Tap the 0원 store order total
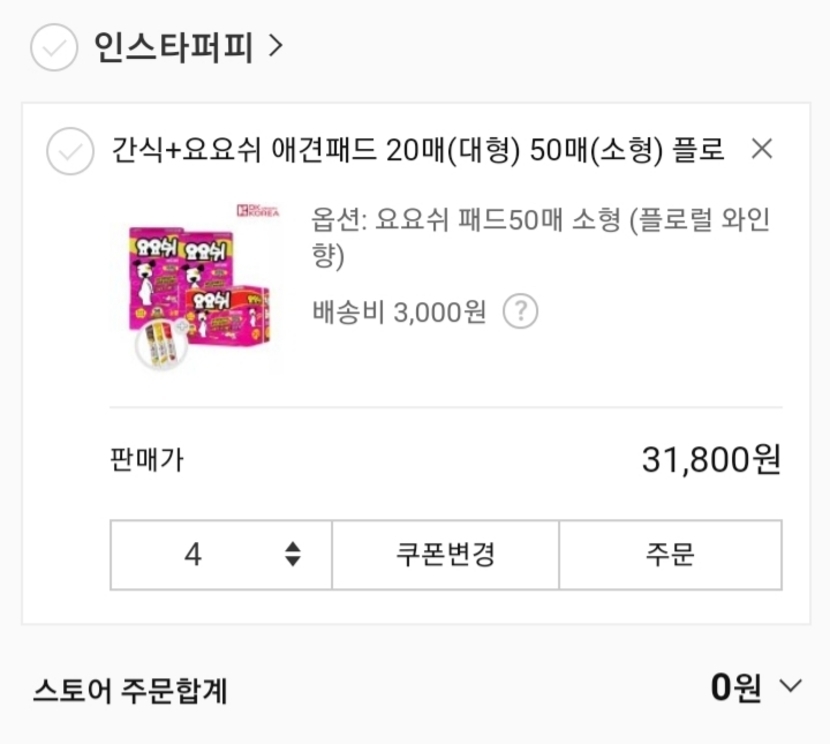The image size is (830, 744). coord(736,687)
